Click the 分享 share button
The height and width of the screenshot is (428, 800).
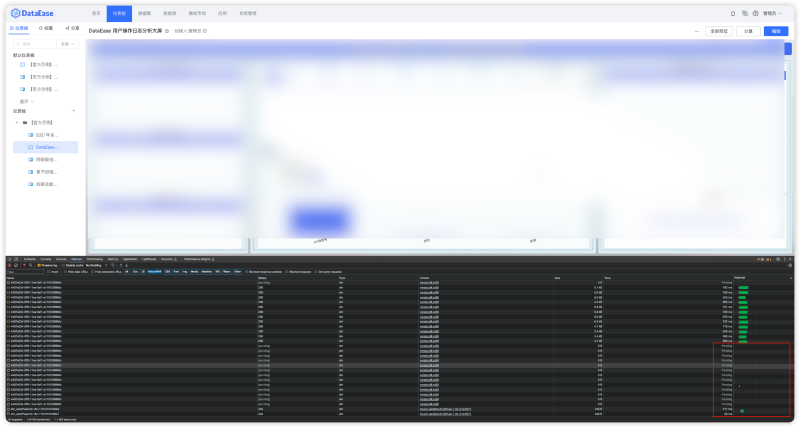[748, 31]
